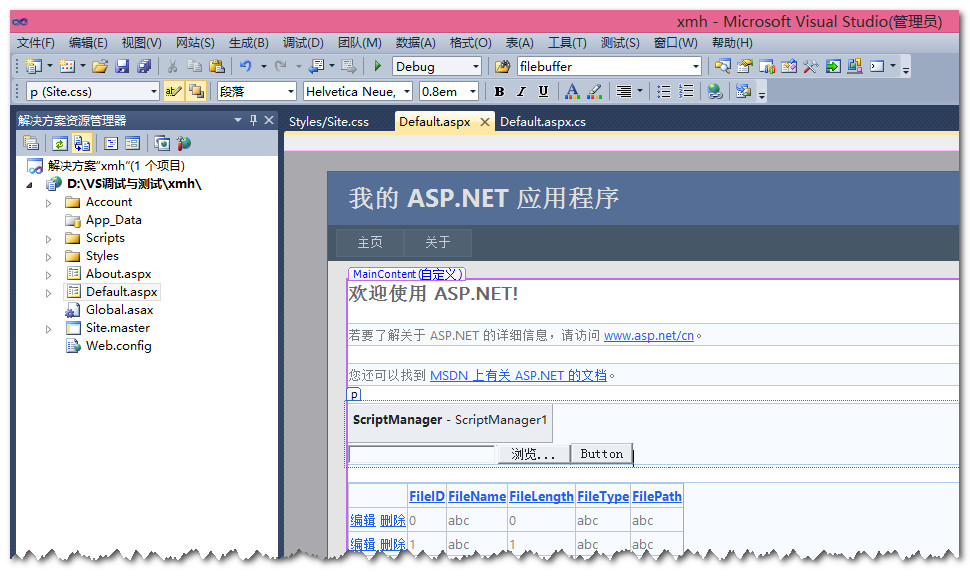Click the Undo icon in the toolbar

pos(245,65)
